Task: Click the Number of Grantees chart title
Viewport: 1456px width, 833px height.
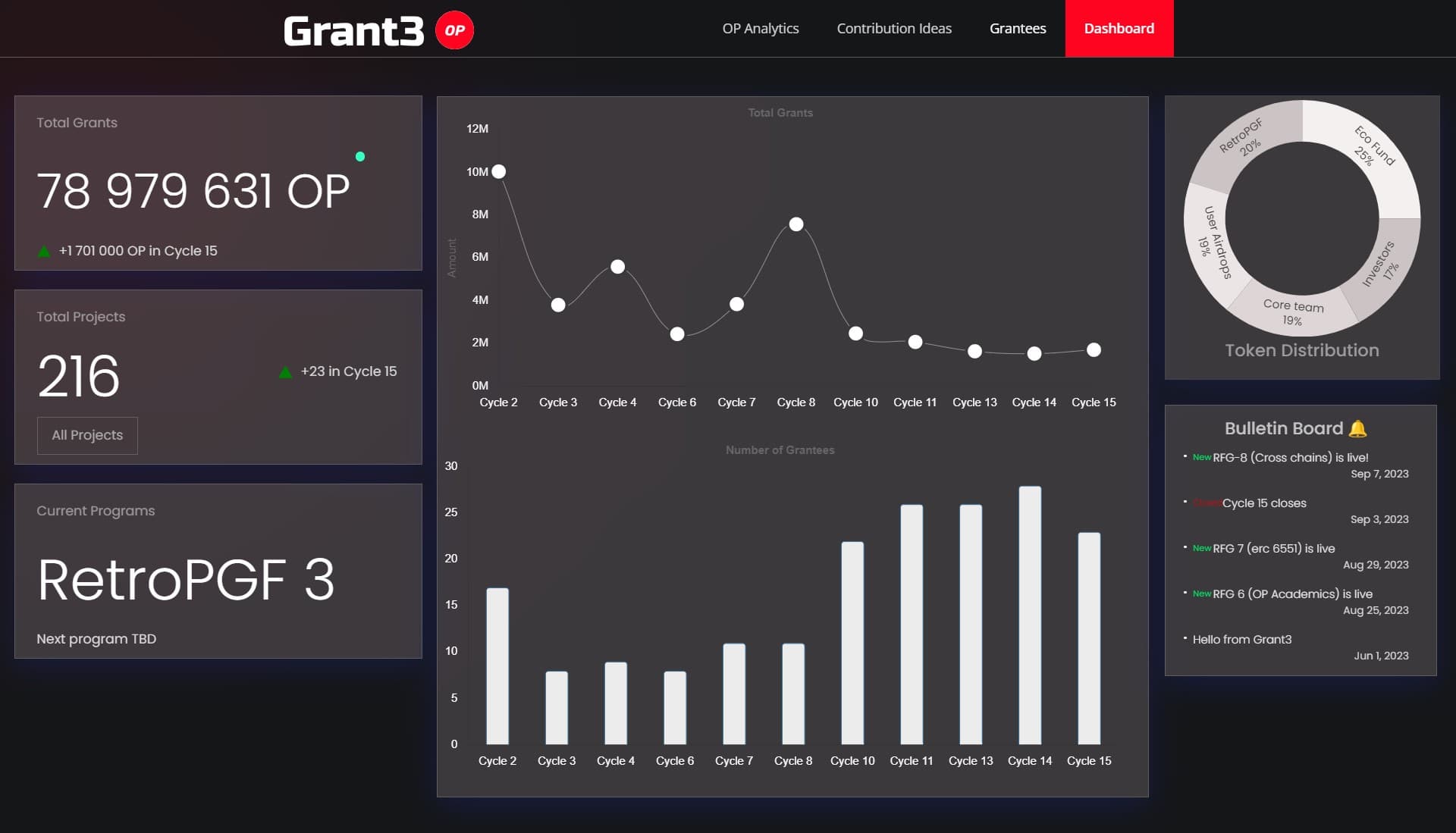Action: click(780, 450)
